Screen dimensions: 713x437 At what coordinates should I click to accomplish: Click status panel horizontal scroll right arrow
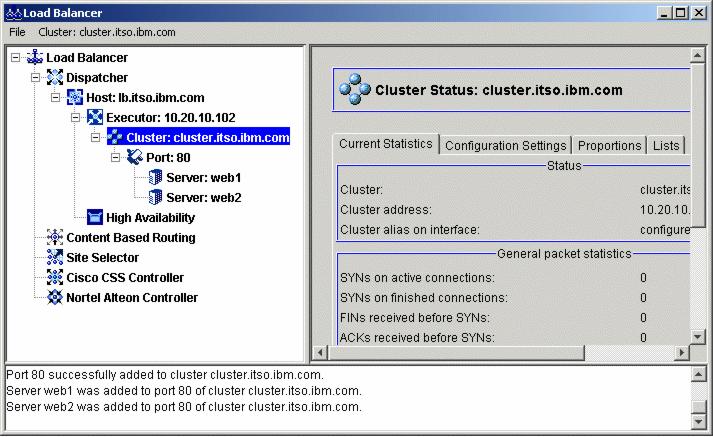(x=682, y=352)
